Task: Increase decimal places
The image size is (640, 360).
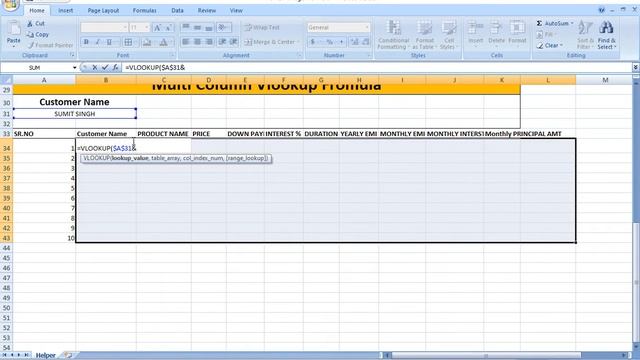Action: 354,42
